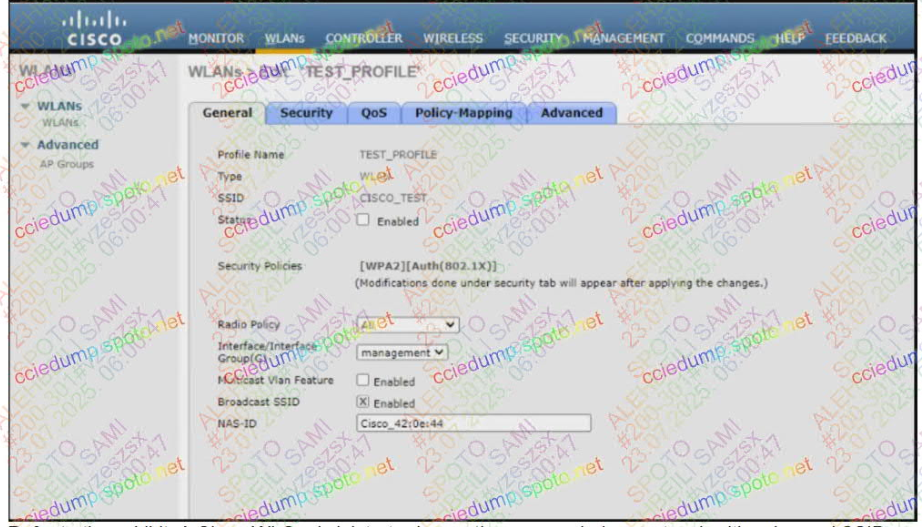Click the Profile Name label

tap(250, 155)
